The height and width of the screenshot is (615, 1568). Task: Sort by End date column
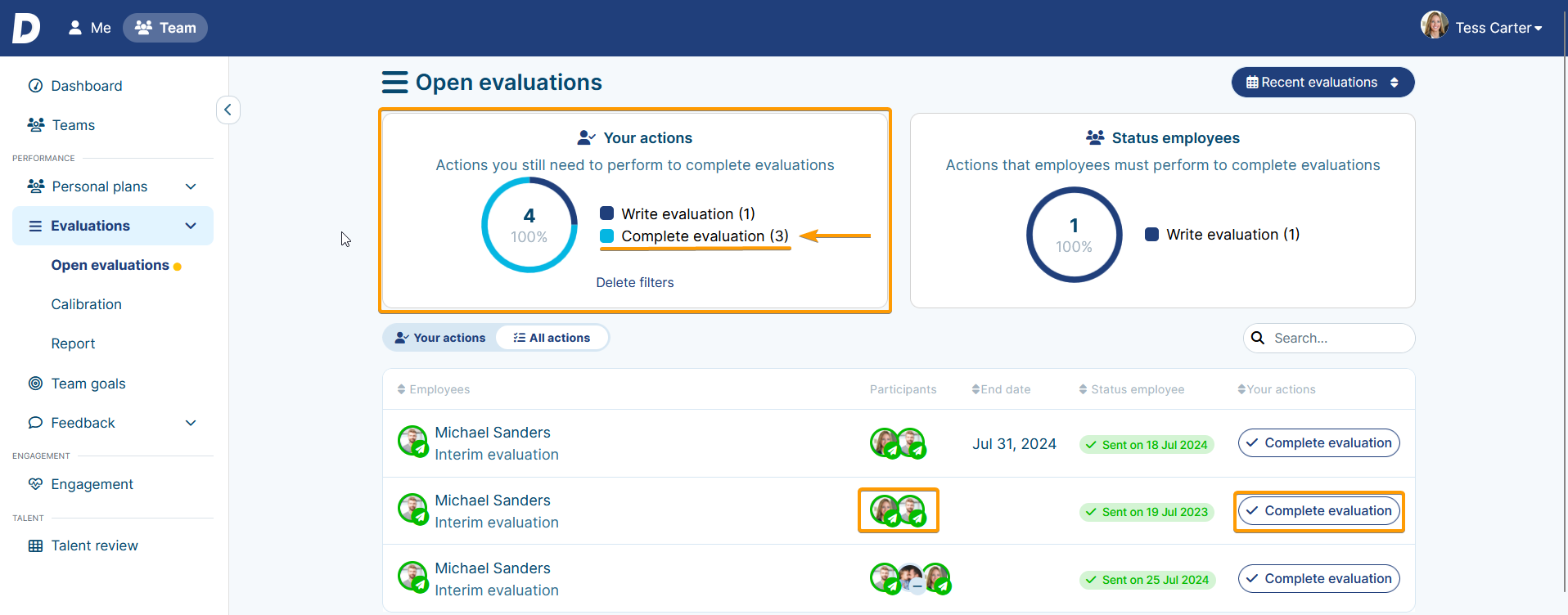tap(975, 389)
